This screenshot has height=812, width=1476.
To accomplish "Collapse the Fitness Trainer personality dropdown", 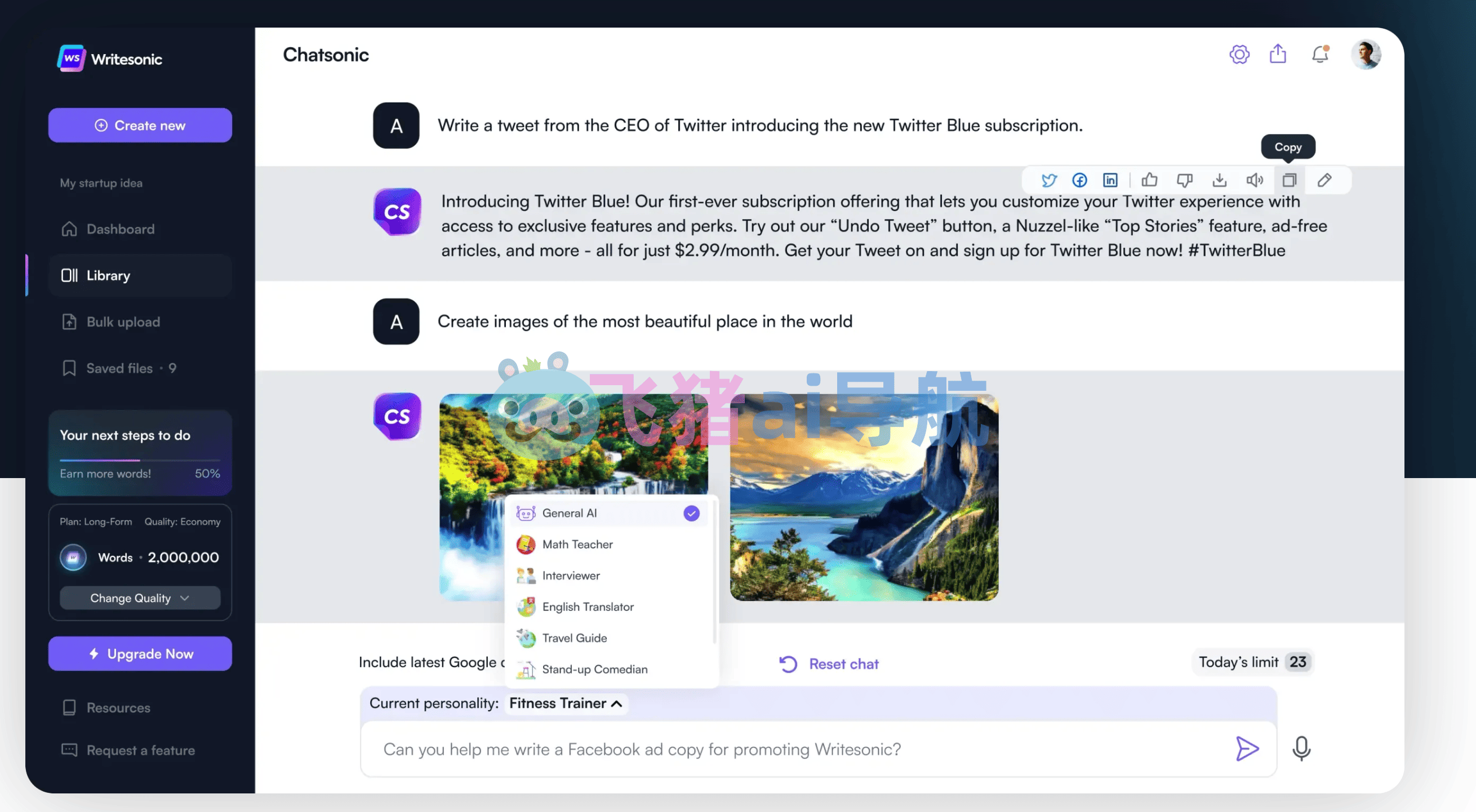I will (x=566, y=703).
